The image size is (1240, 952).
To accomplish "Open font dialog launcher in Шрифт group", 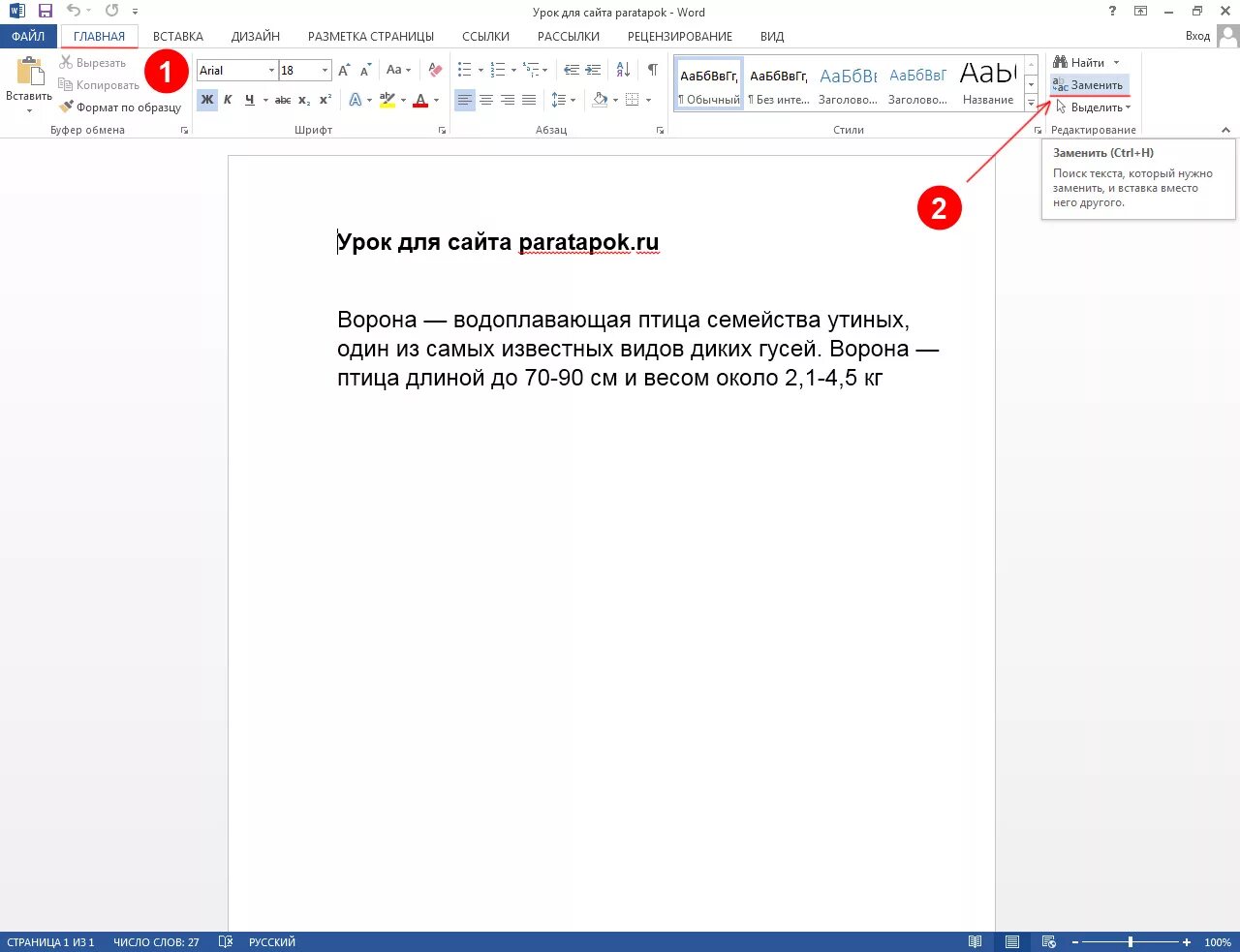I will coord(442,130).
